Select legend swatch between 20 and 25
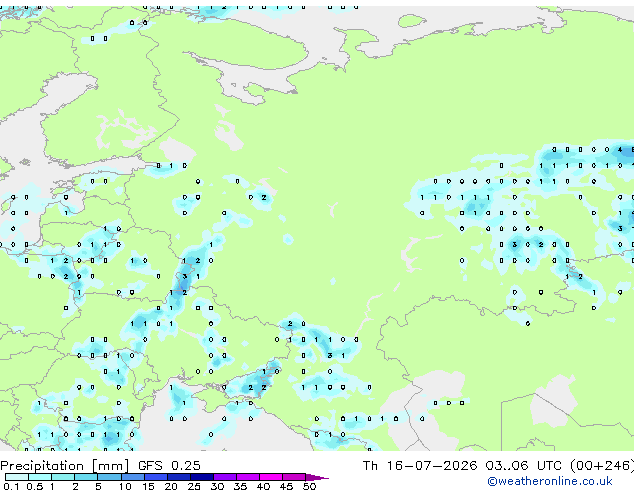The image size is (634, 490). 178,477
